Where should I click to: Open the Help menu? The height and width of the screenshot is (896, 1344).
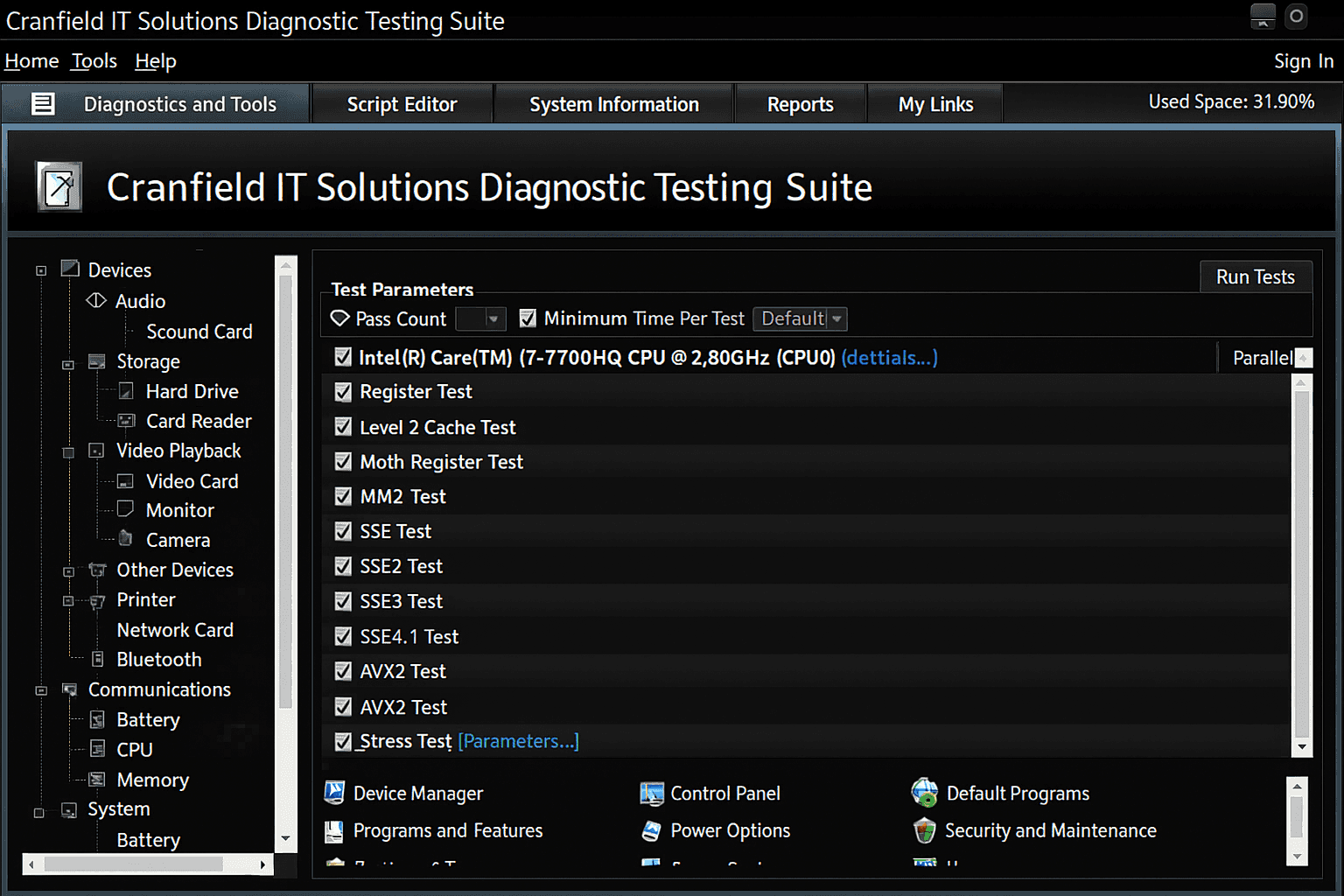tap(156, 61)
